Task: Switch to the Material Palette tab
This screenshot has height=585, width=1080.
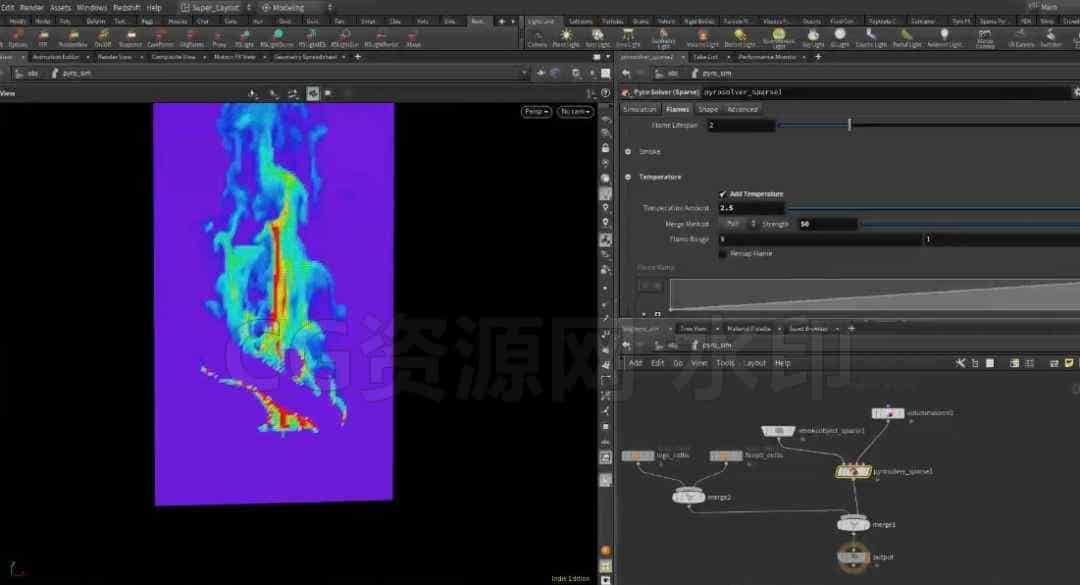Action: [x=748, y=329]
